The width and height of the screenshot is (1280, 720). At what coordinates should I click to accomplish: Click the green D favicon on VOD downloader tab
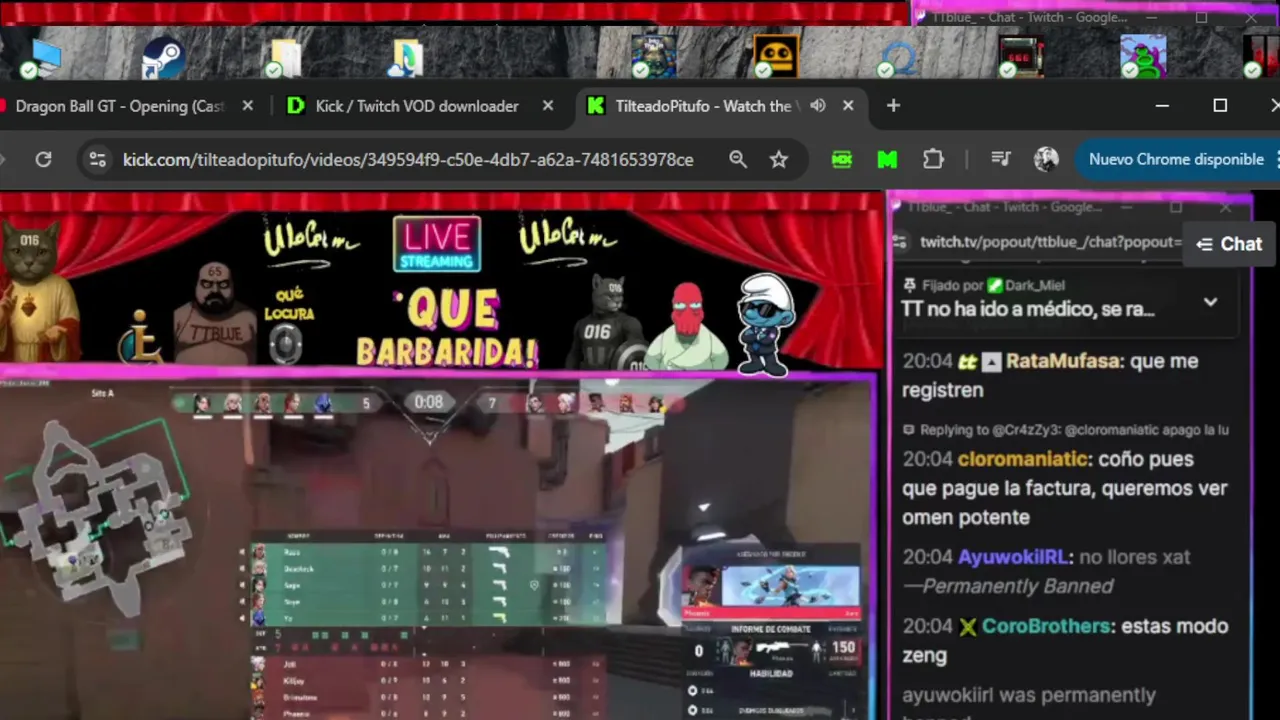click(x=295, y=105)
